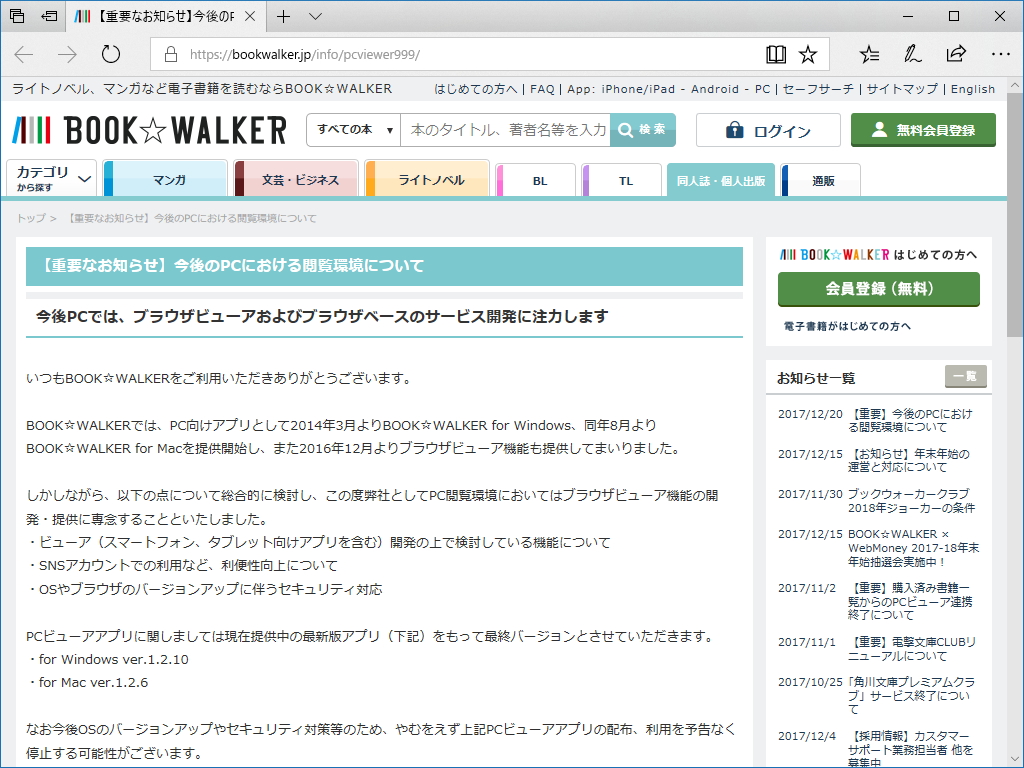Open the favorites hub icon
This screenshot has height=768, width=1024.
coord(869,54)
